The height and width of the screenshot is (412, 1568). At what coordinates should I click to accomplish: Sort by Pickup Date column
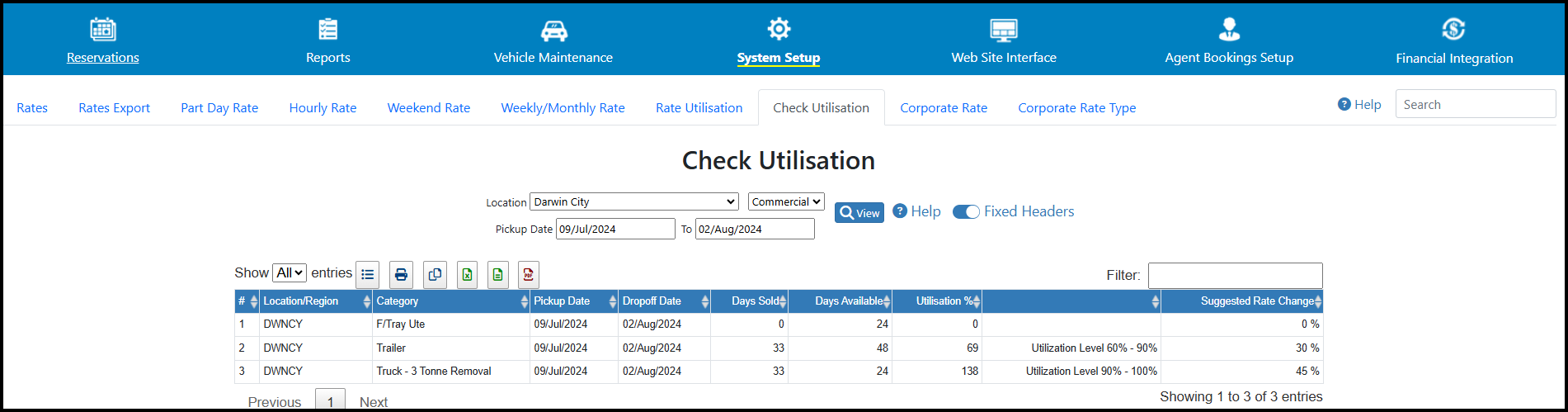(574, 301)
